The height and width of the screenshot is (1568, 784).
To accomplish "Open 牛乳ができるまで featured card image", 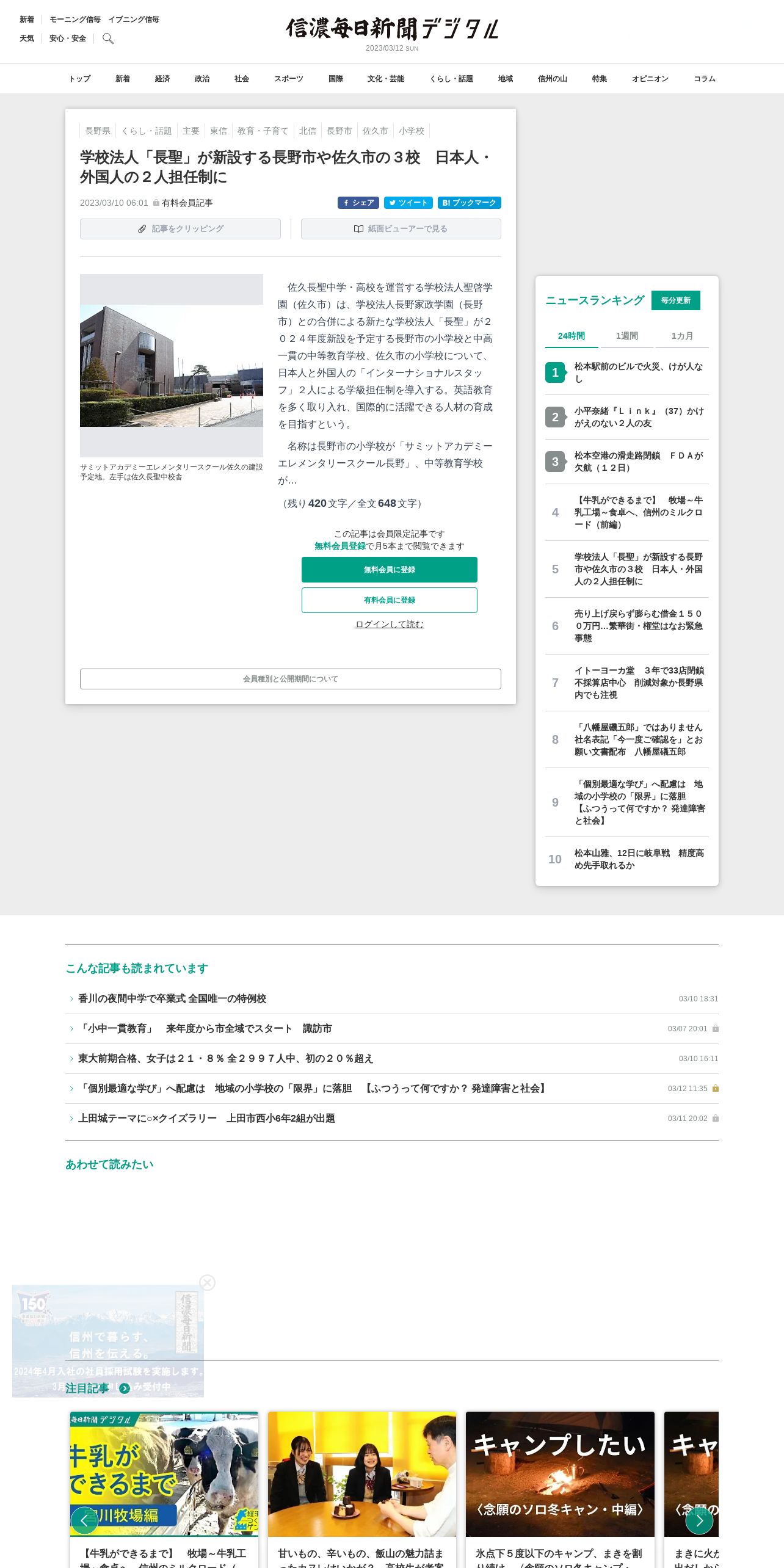I will point(164,1474).
